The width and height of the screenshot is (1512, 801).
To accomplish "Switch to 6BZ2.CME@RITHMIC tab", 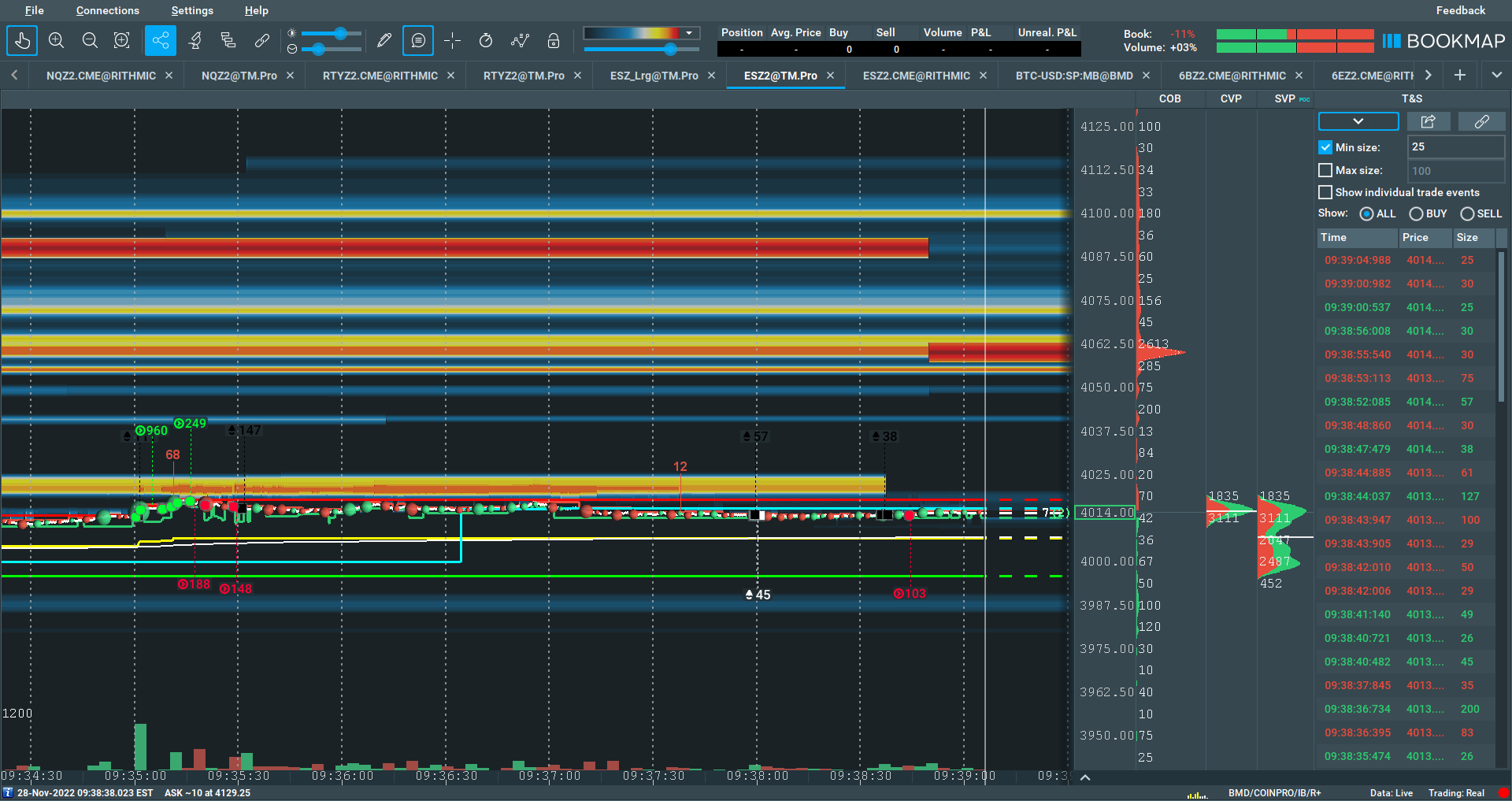I will [1232, 76].
